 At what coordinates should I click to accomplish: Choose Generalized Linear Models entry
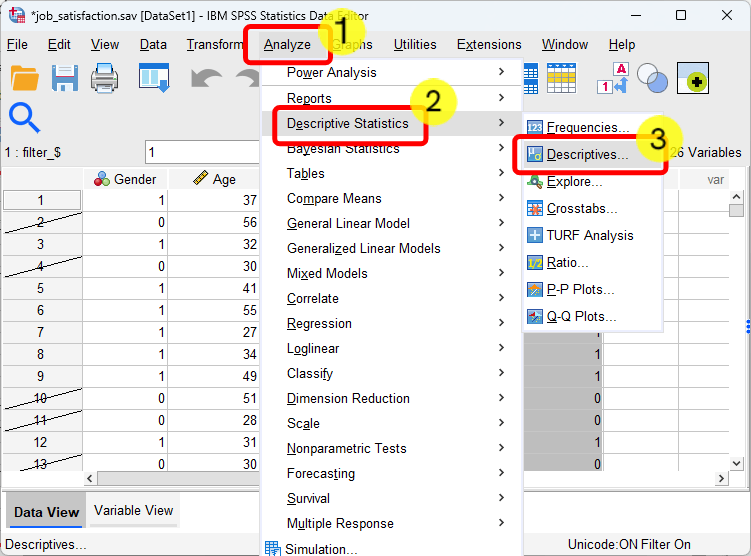[x=392, y=249]
